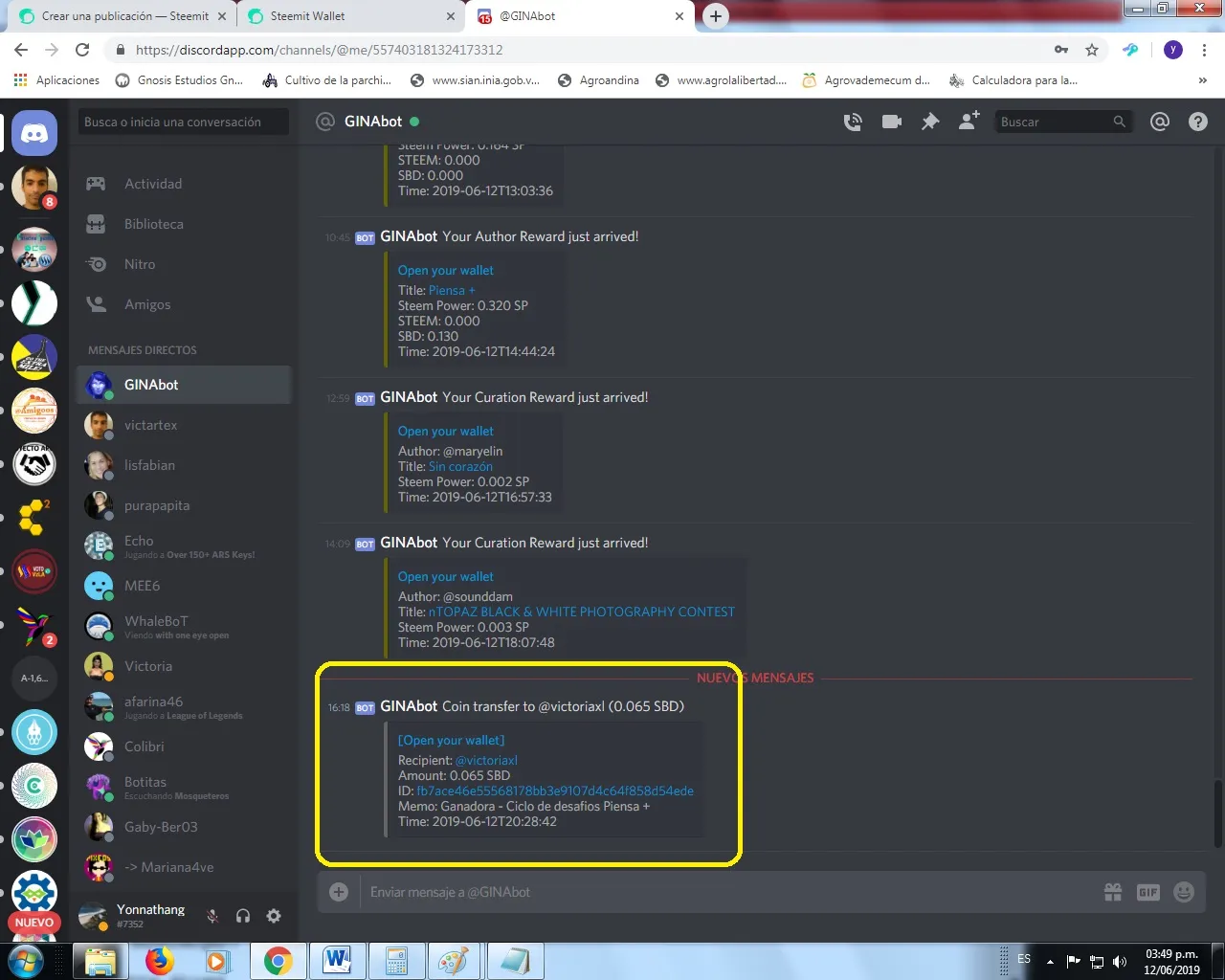Open Mariana4ve direct message

(183, 867)
